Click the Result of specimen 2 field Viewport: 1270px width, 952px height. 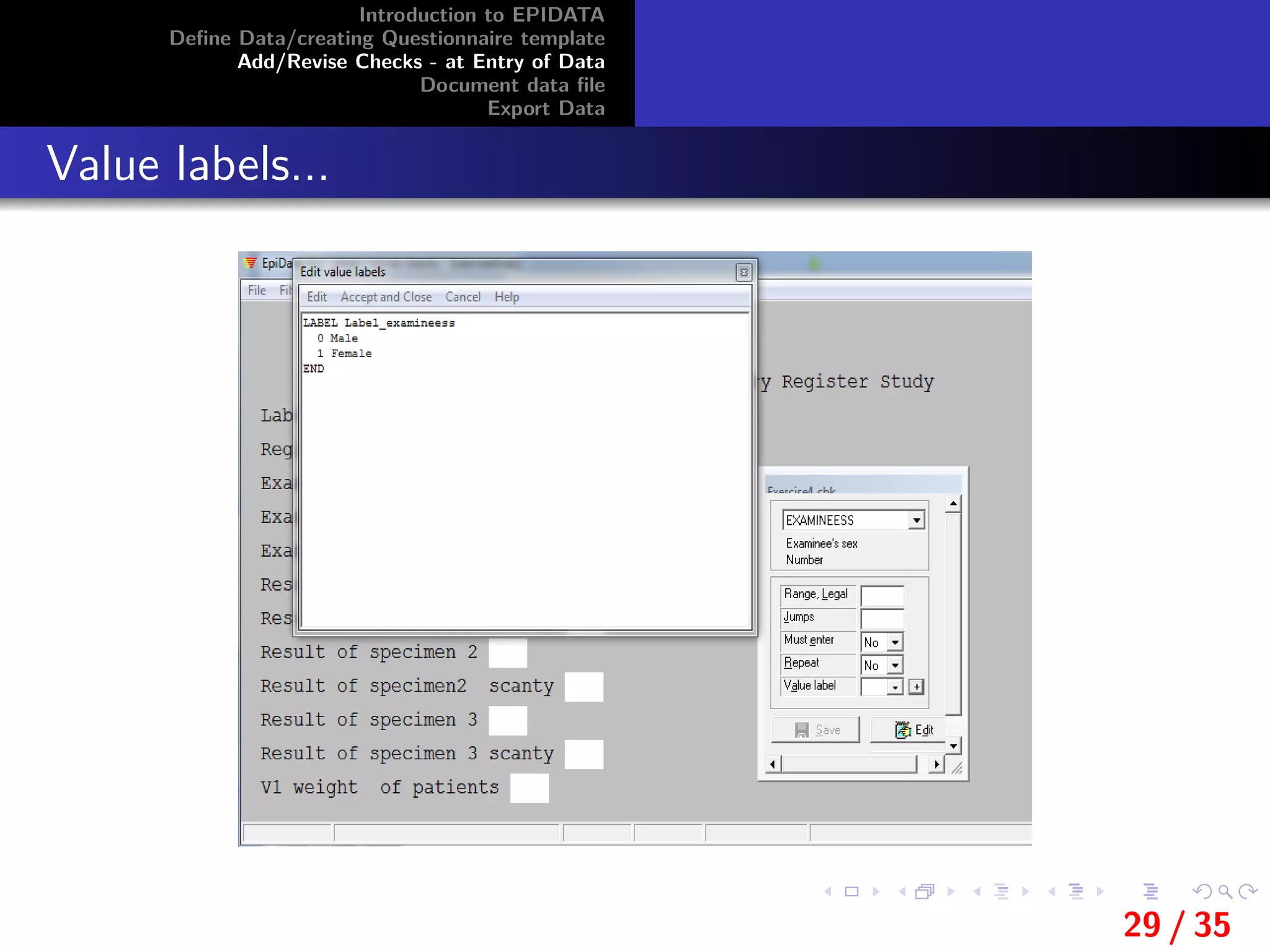click(508, 653)
